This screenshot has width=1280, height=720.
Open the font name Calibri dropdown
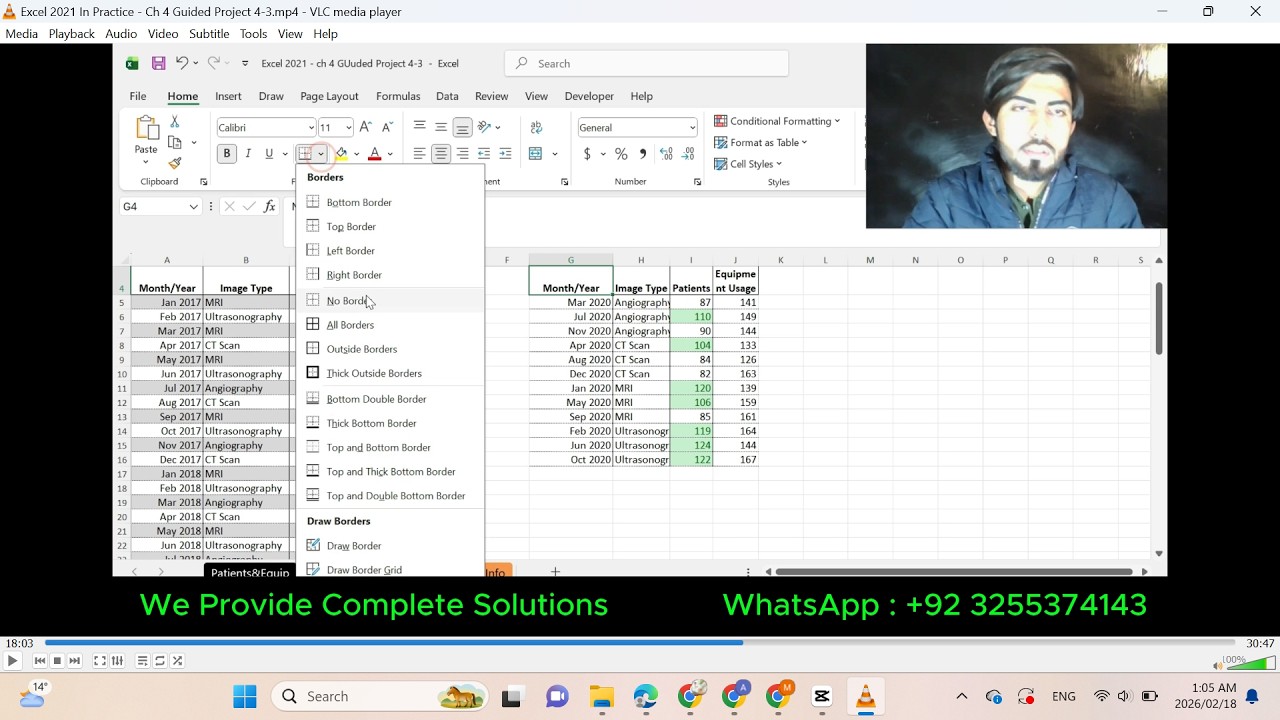point(311,128)
